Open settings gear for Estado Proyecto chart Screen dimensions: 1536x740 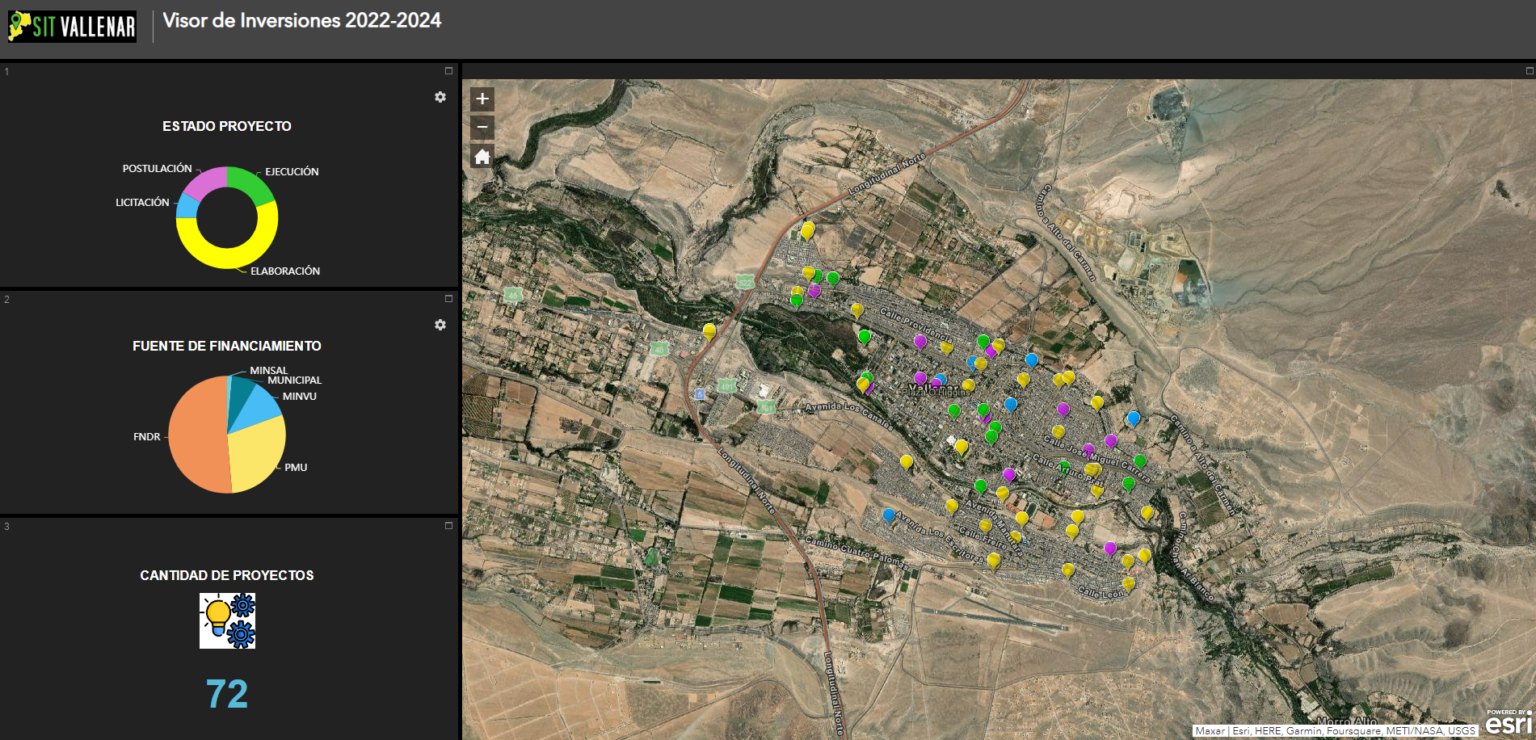point(440,97)
